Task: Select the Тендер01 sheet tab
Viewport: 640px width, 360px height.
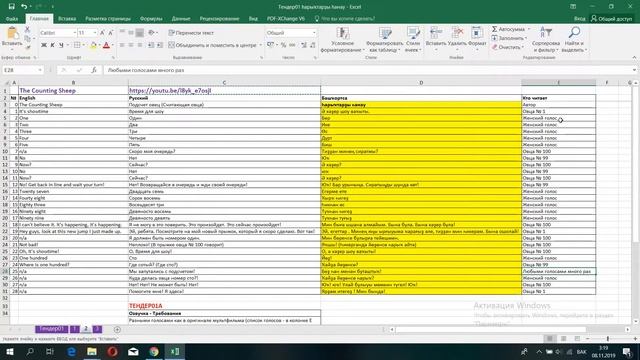Action: [x=52, y=329]
